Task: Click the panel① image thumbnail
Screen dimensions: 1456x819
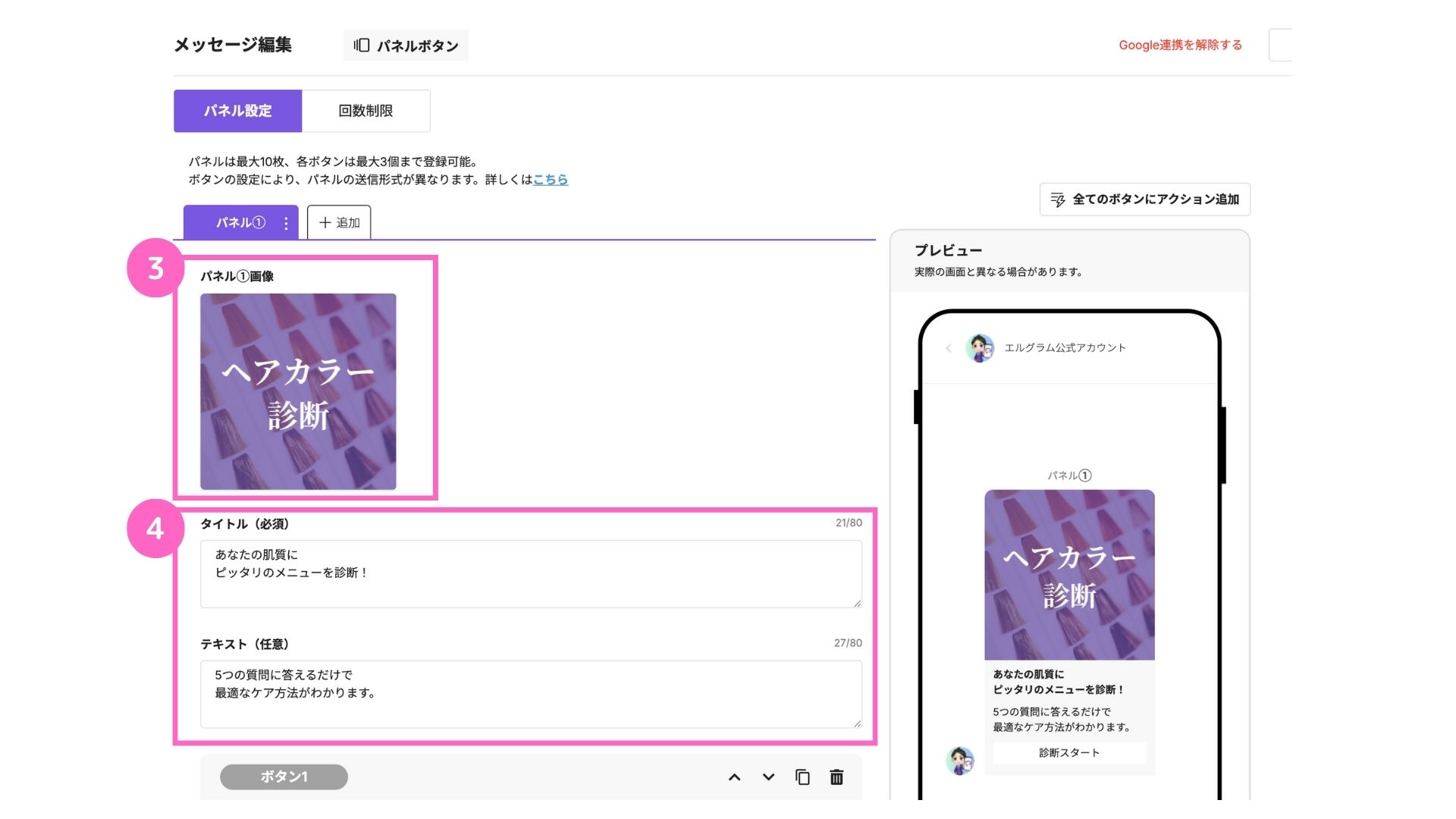Action: coord(298,391)
